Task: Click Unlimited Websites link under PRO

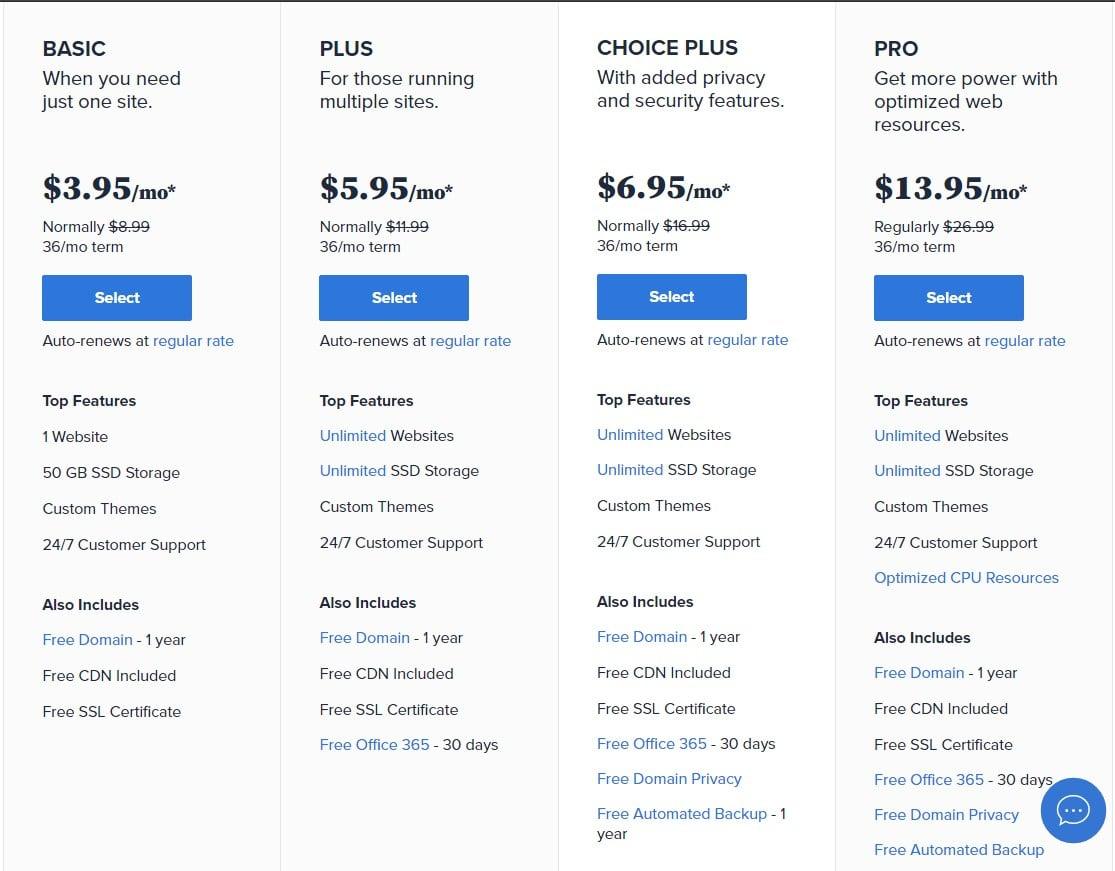Action: pyautogui.click(x=906, y=435)
